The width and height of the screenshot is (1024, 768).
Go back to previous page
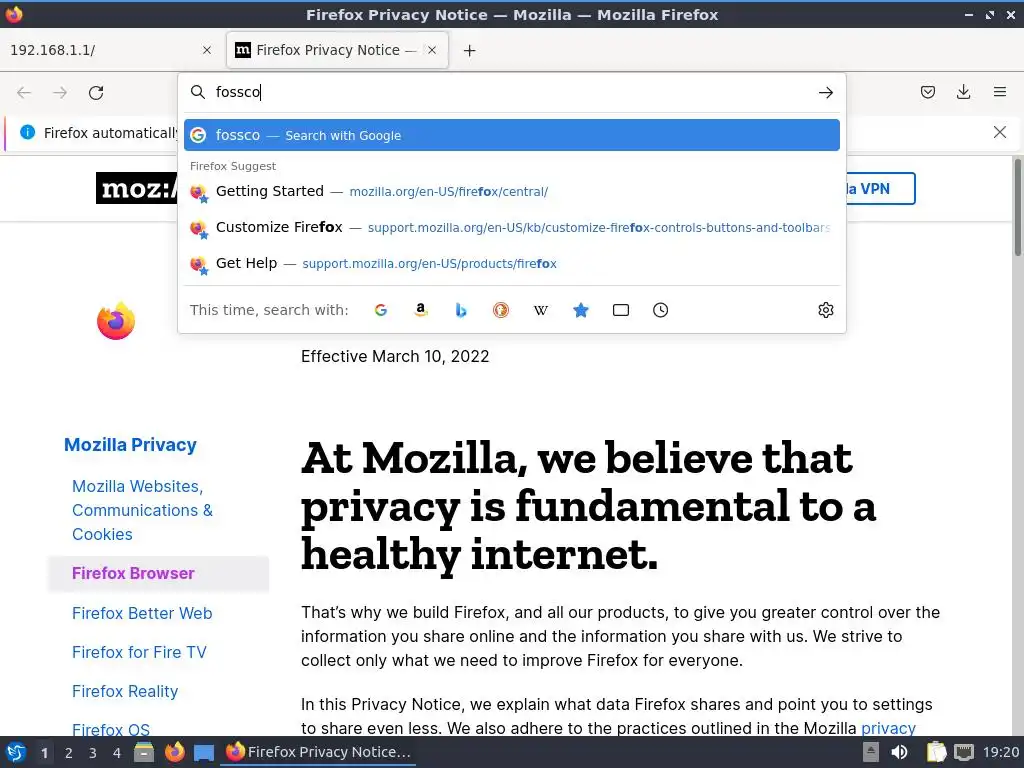point(24,93)
